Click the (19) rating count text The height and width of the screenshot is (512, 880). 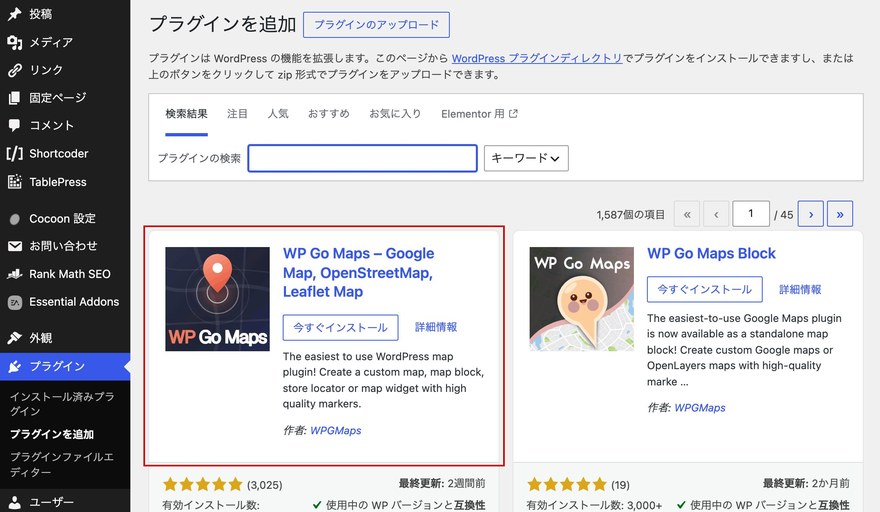tap(620, 484)
